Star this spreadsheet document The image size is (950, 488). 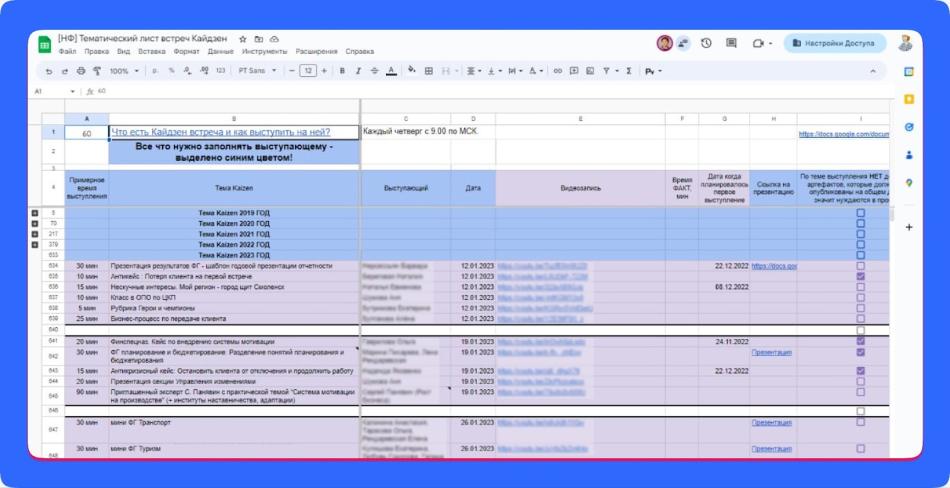[243, 39]
